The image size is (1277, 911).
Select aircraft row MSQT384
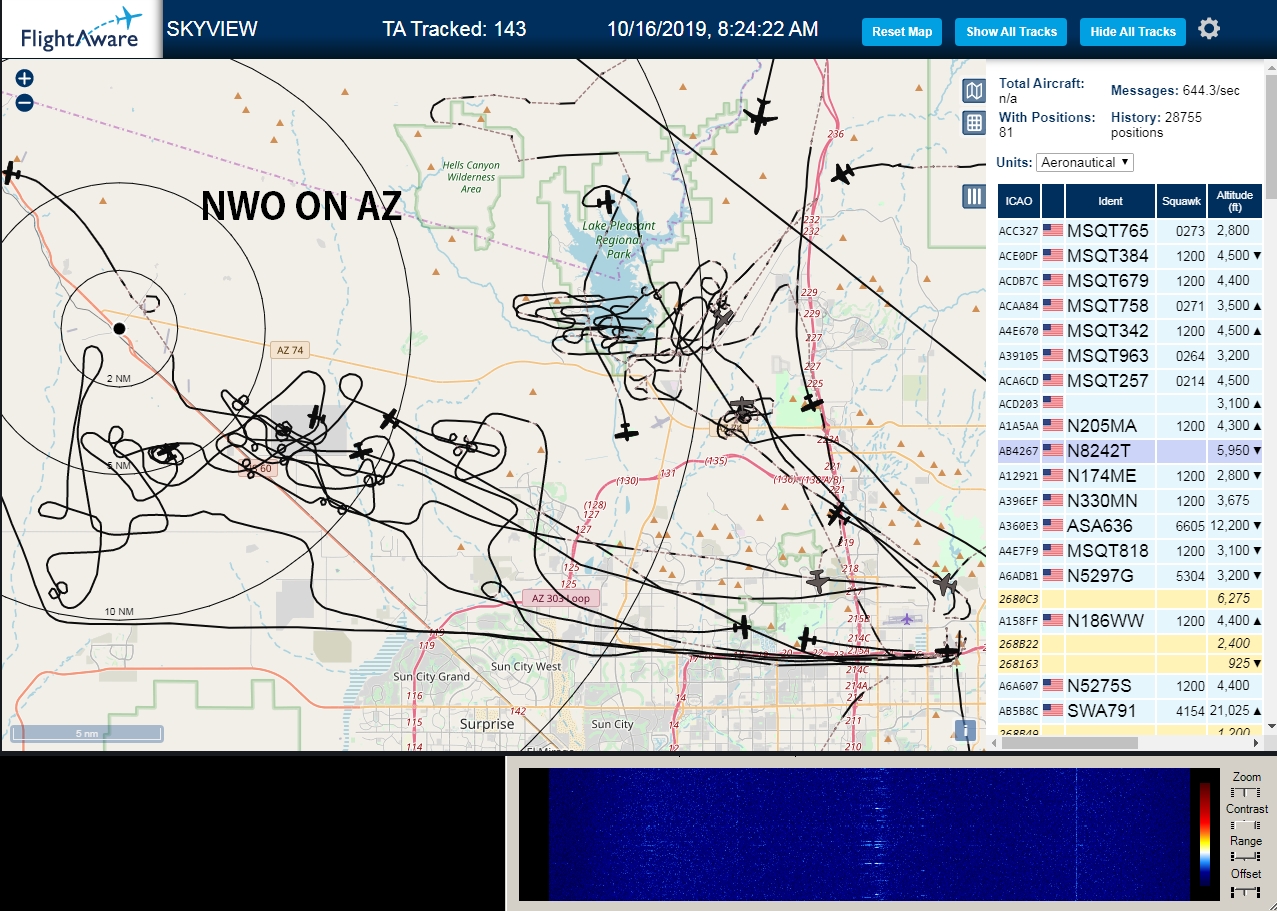(x=1130, y=255)
